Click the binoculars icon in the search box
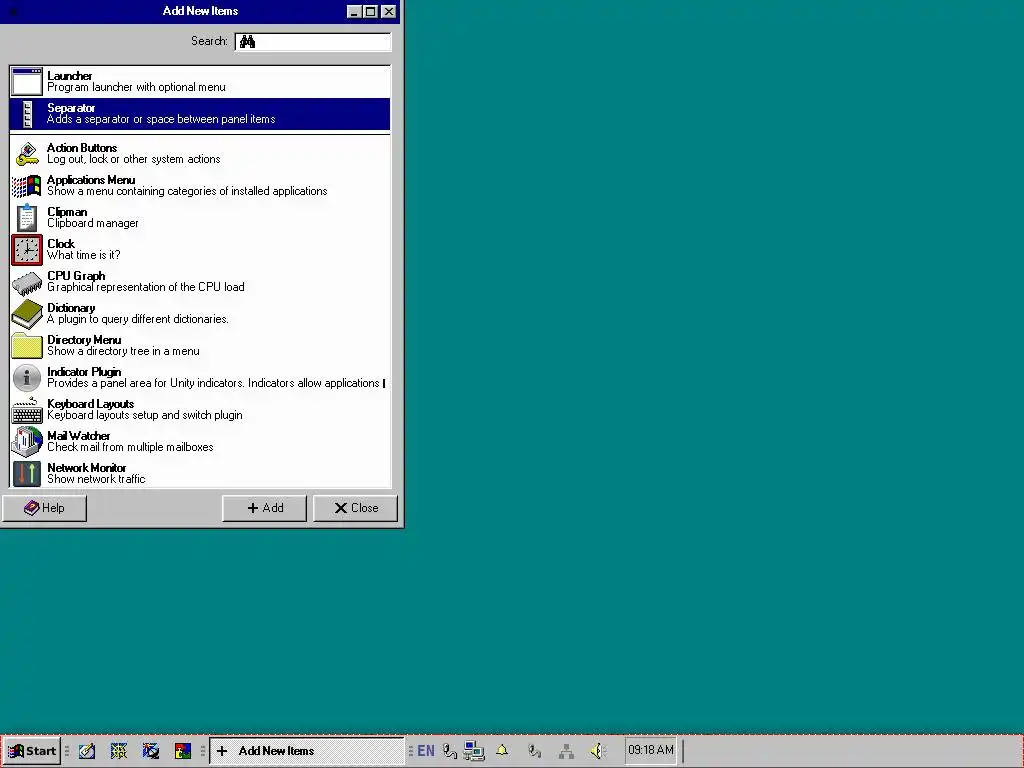 click(x=248, y=42)
